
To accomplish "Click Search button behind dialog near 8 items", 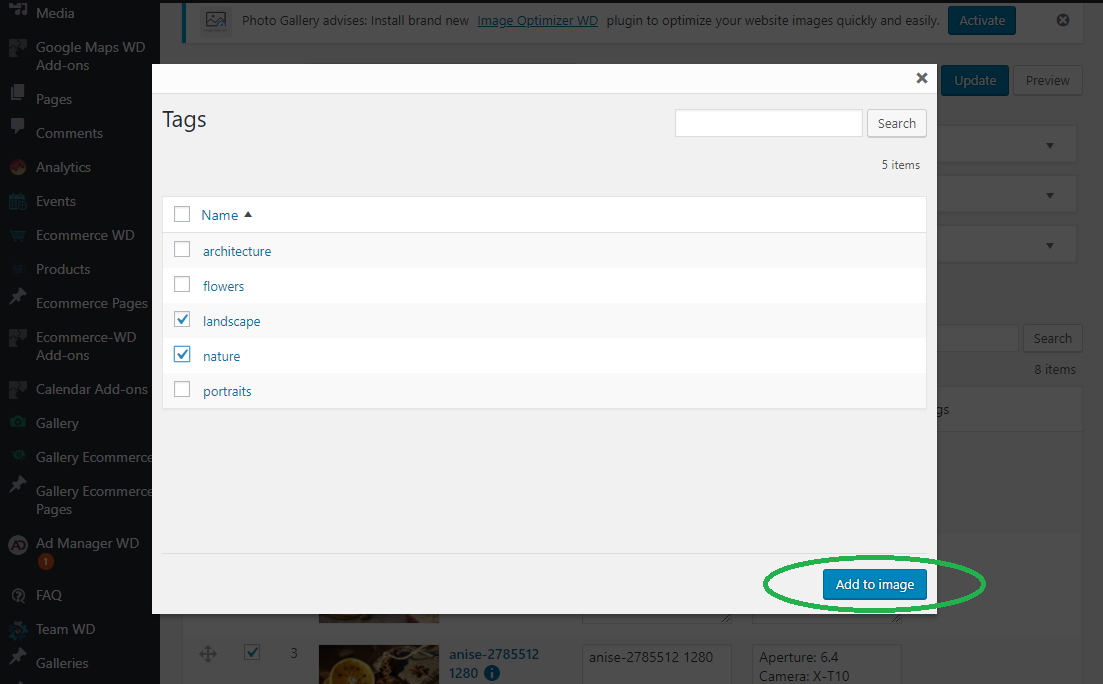I will point(1052,338).
